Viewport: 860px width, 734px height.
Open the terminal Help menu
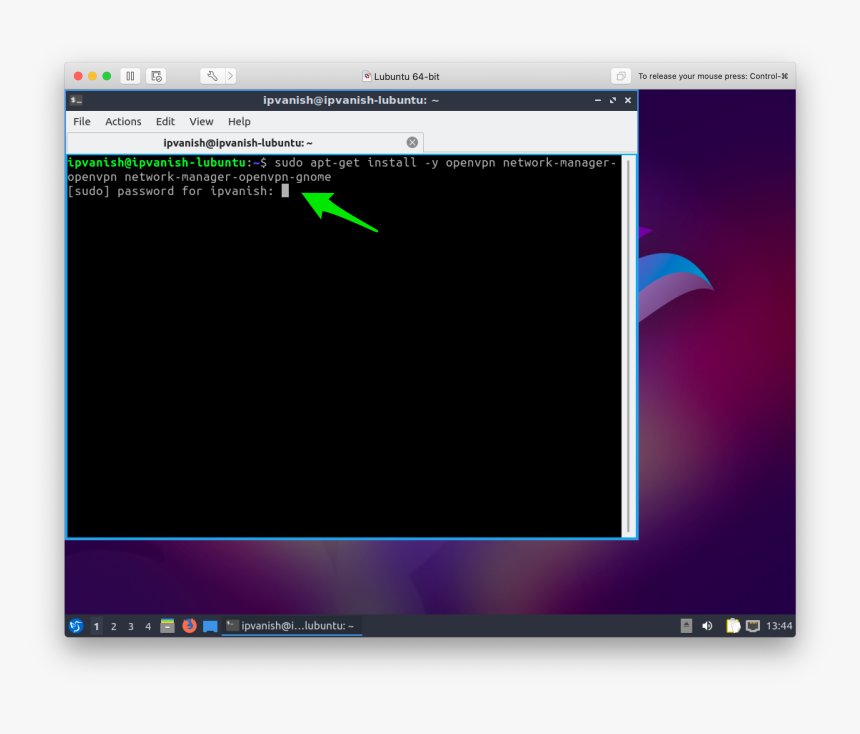click(239, 121)
